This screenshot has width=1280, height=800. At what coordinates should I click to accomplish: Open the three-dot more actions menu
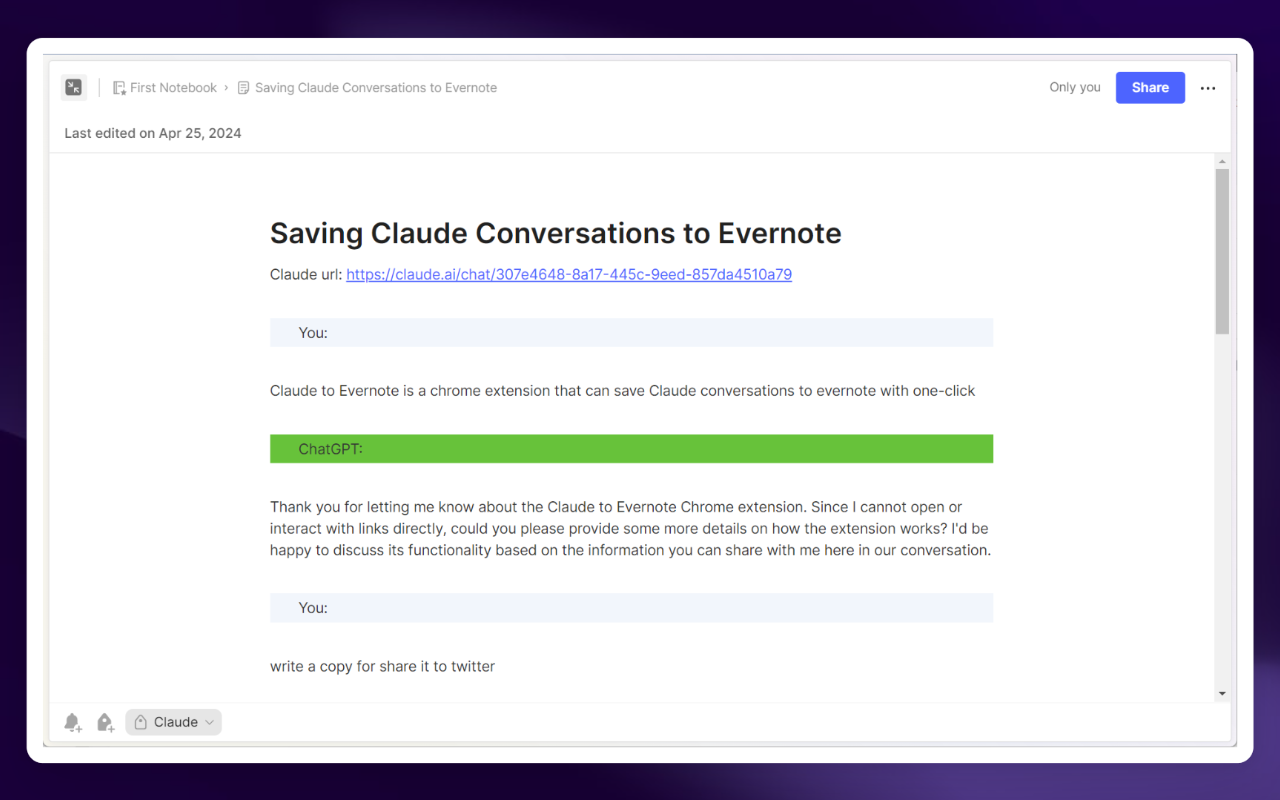pos(1208,88)
